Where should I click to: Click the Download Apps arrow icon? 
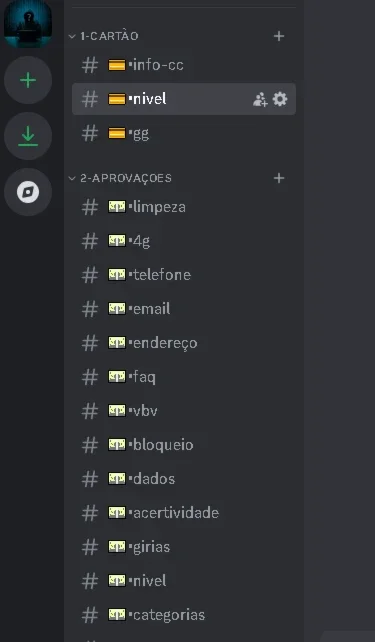coord(28,136)
